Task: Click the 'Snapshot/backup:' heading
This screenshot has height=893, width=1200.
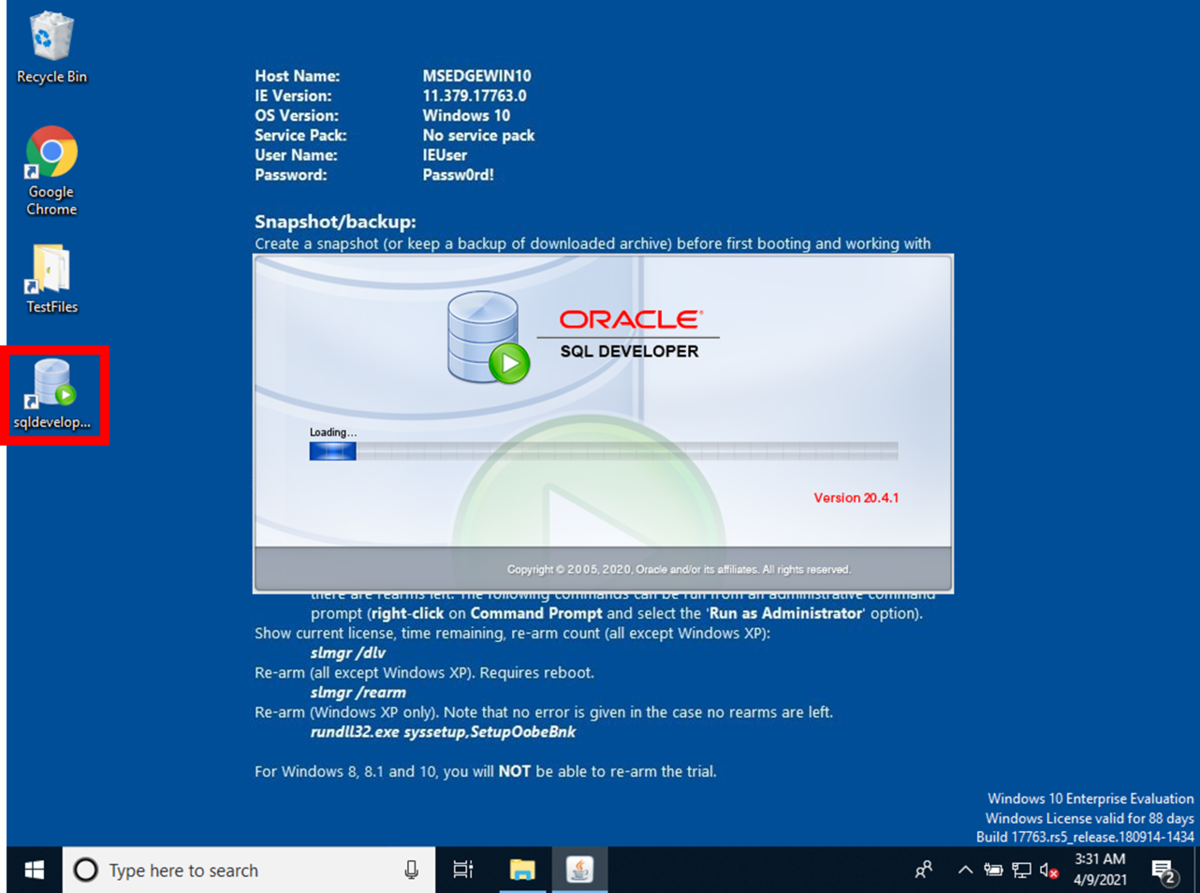Action: (x=335, y=222)
